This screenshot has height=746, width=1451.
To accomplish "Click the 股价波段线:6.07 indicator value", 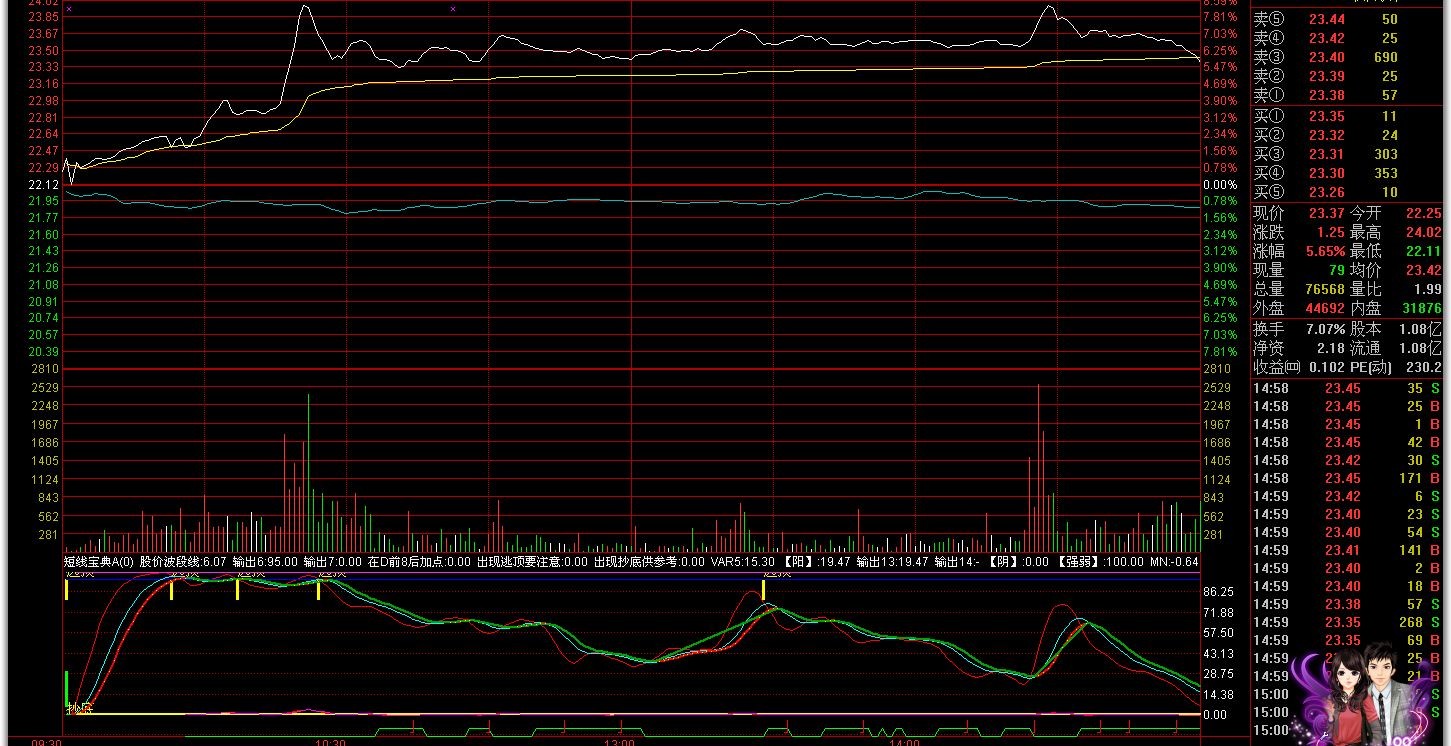I will click(x=183, y=561).
